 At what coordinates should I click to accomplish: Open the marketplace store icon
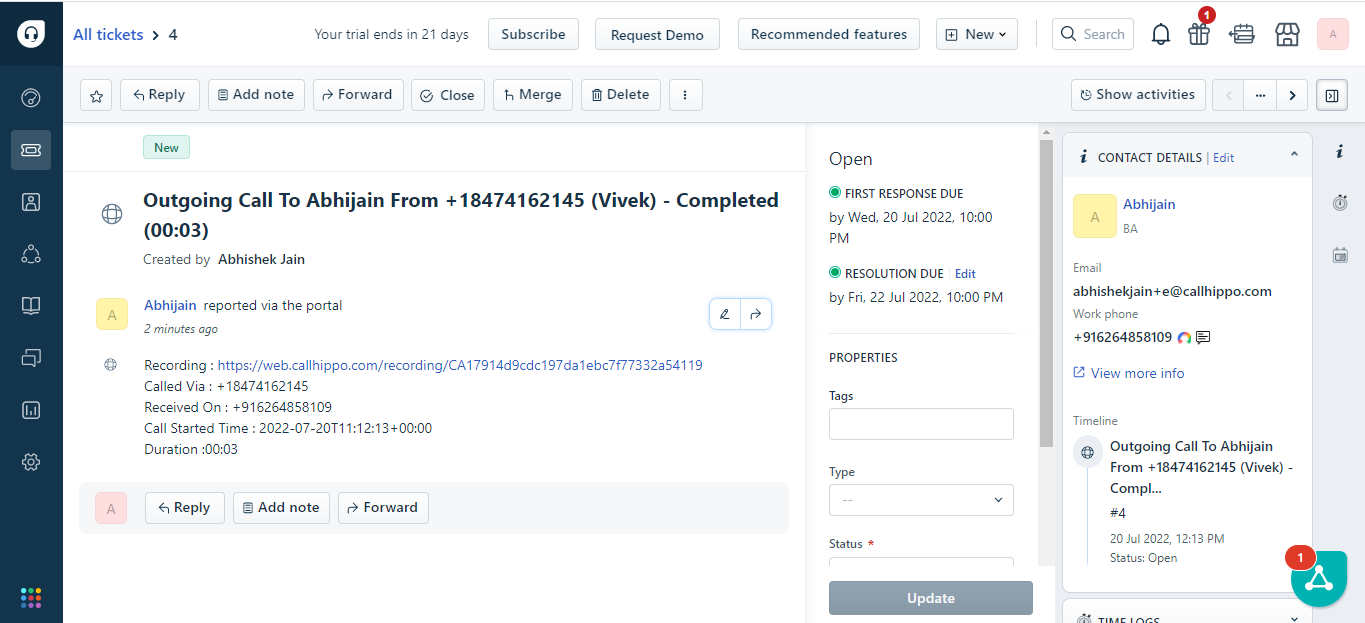(1287, 34)
